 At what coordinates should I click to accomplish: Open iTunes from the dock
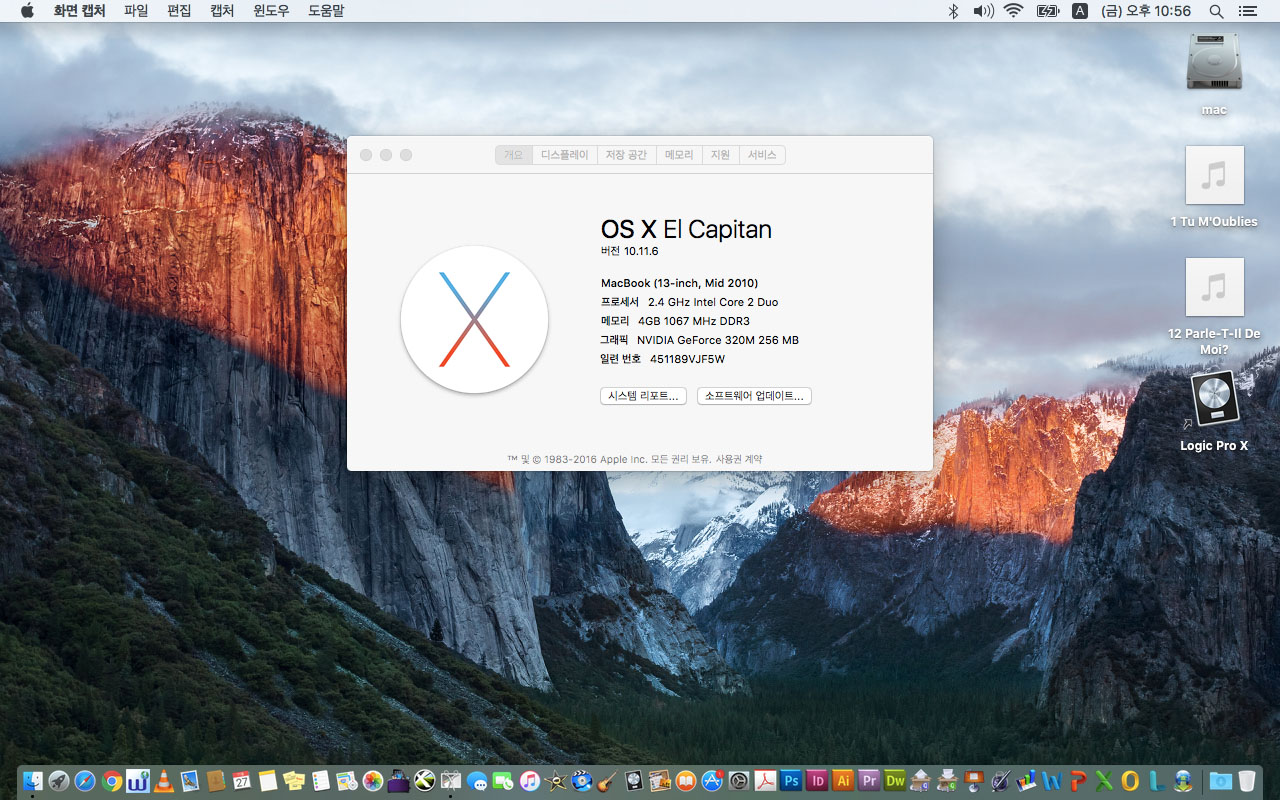530,781
